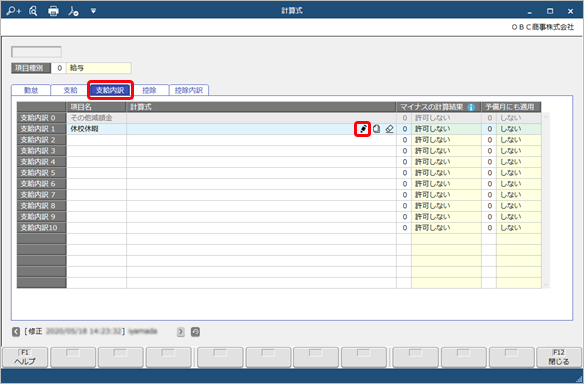Select the 支給内訳 tab
584x384 pixels.
tap(110, 90)
